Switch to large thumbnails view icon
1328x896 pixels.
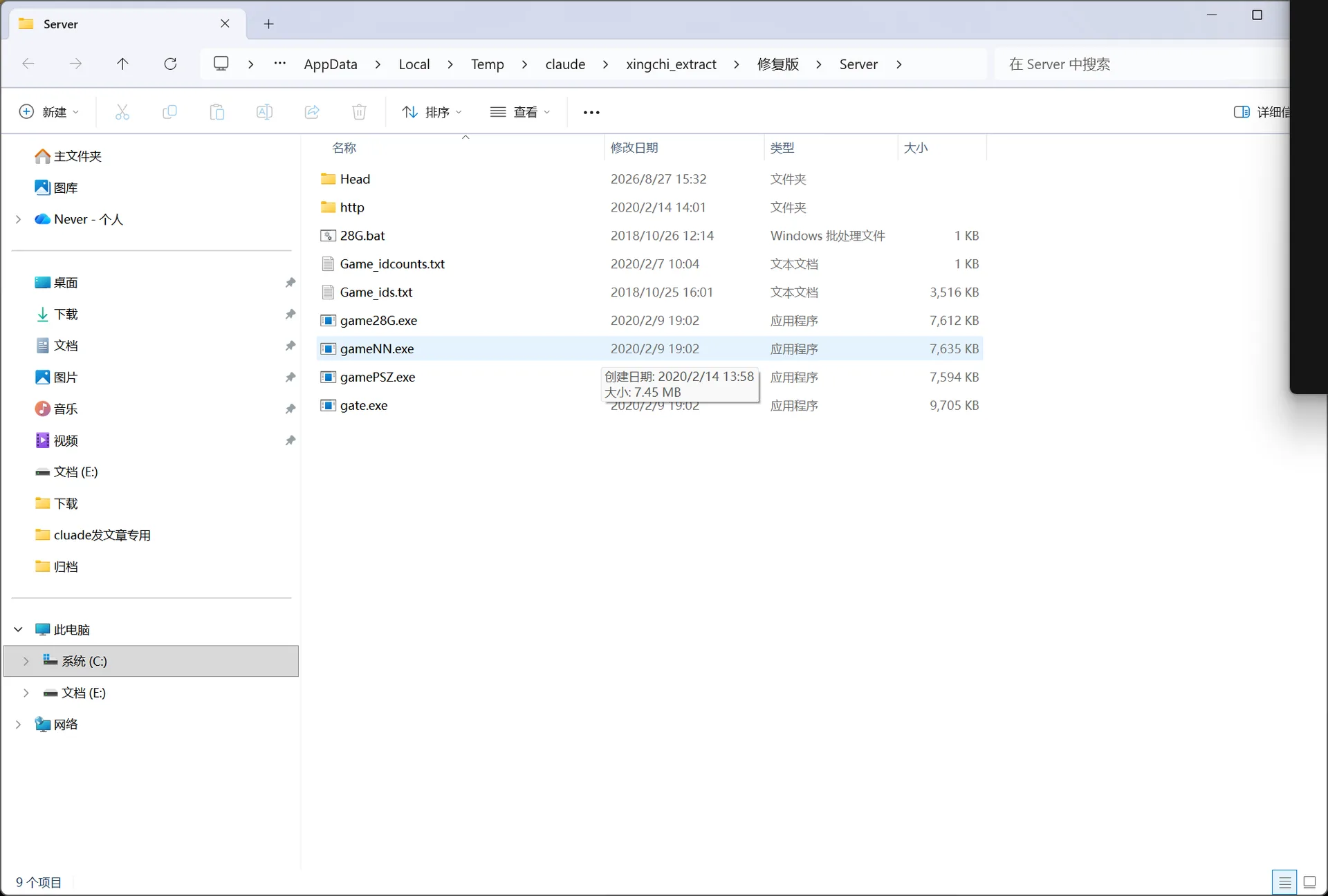point(1309,882)
